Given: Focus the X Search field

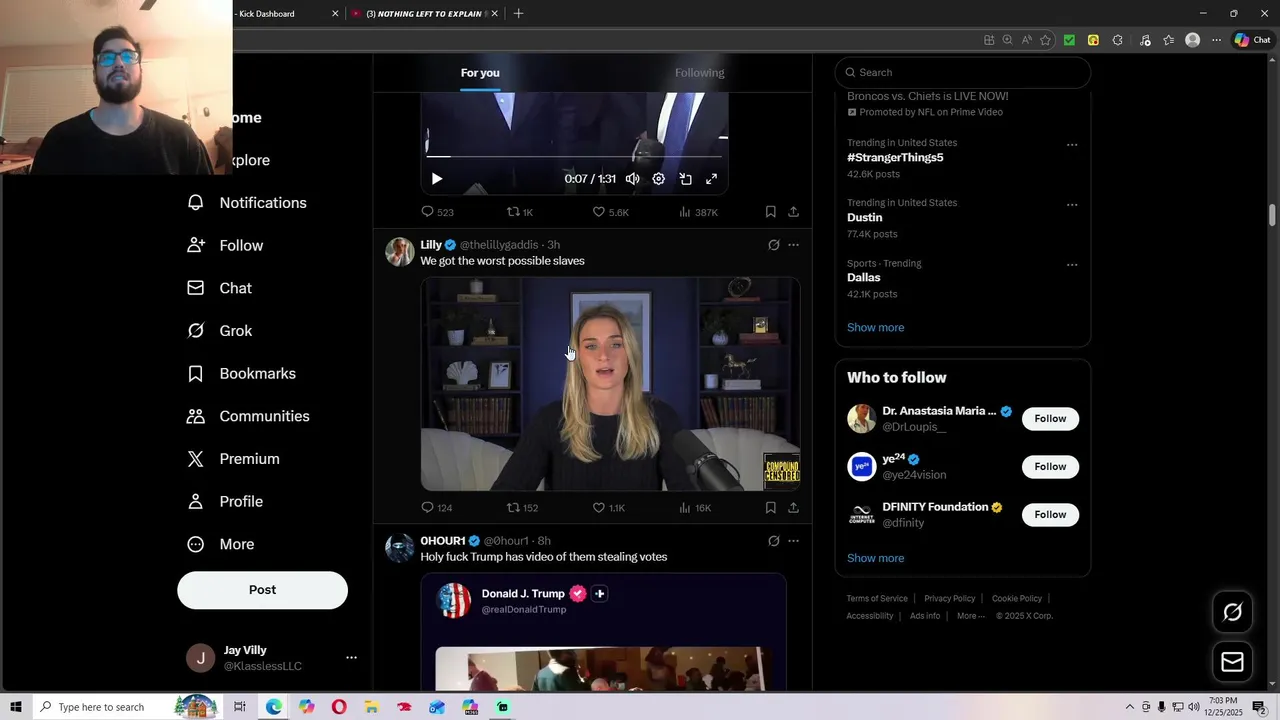Looking at the screenshot, I should 963,72.
